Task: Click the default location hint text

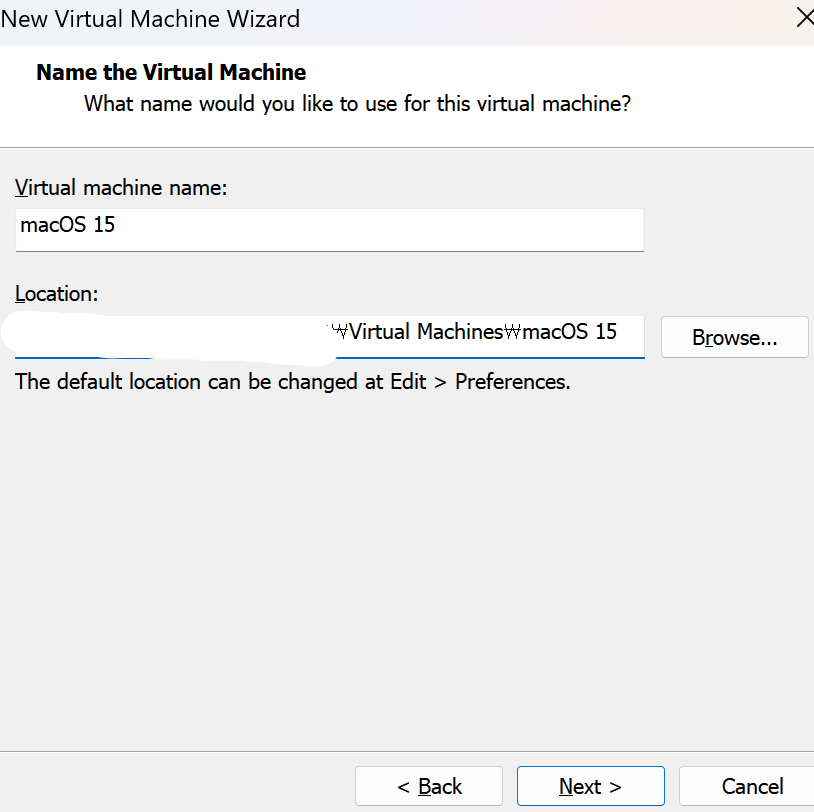Action: 292,382
